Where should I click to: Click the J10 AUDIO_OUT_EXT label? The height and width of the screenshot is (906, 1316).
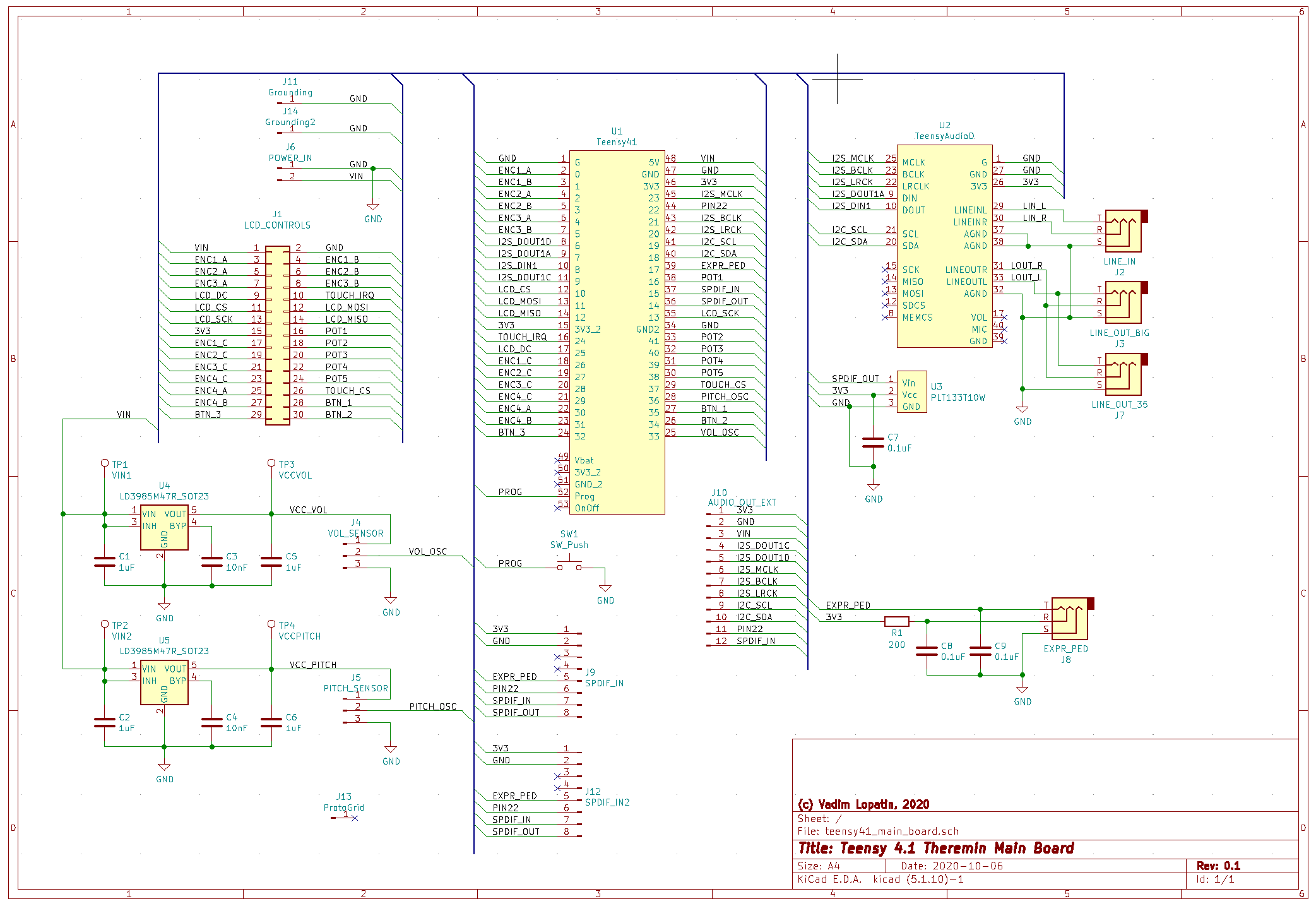click(742, 498)
